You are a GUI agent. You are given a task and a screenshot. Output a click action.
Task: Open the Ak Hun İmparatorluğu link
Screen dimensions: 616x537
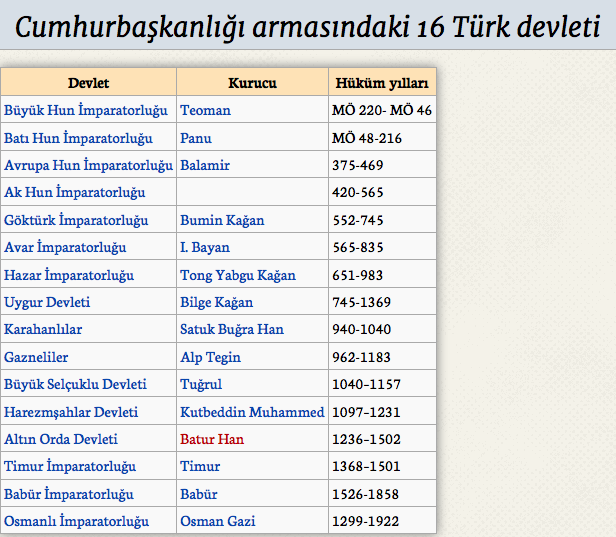coord(75,192)
